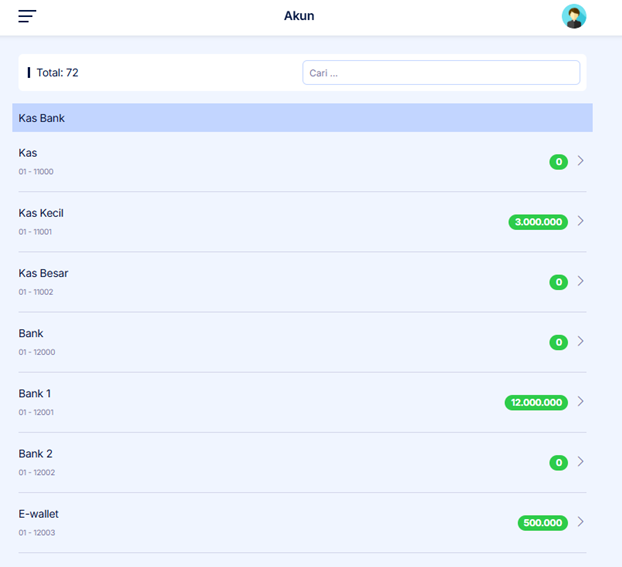Click the 3.000.000 balance badge
This screenshot has width=622, height=567.
coord(538,222)
